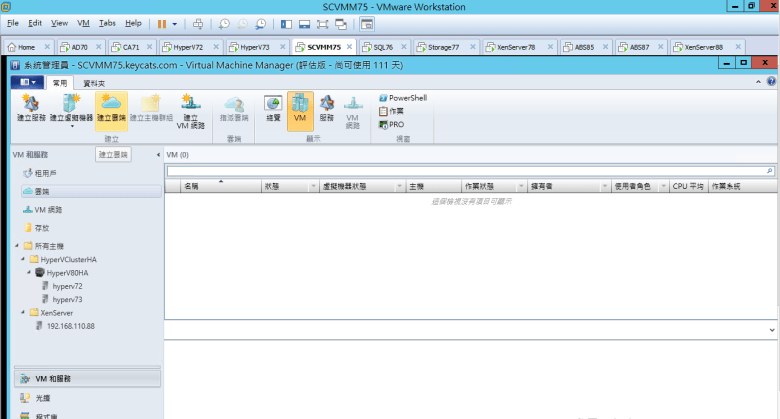This screenshot has height=419, width=780.
Task: Collapse the XenServer folder node
Action: tap(22, 312)
